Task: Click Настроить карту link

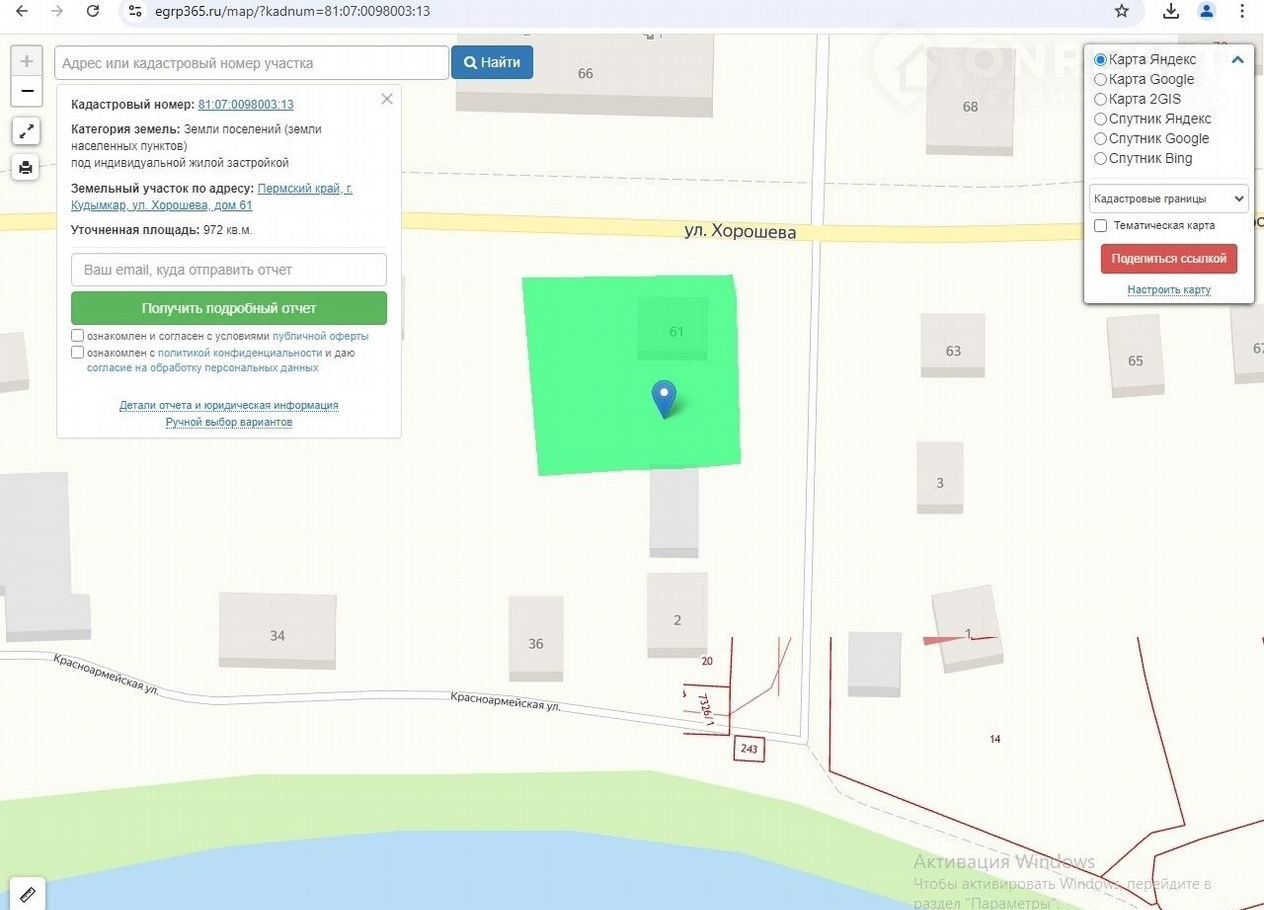Action: click(1168, 290)
